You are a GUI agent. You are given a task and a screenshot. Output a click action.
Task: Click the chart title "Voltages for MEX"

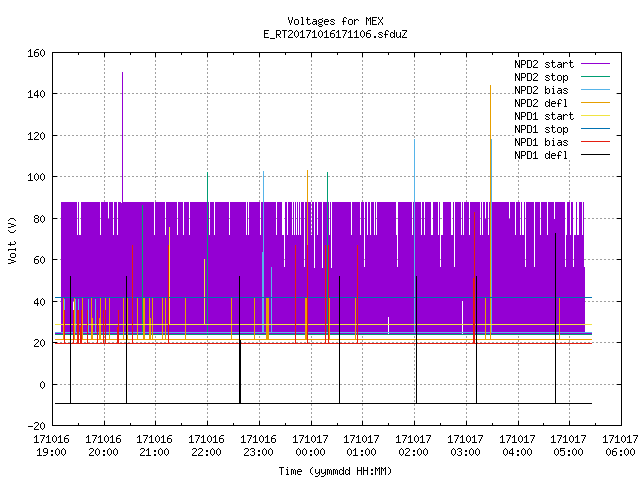coord(335,21)
